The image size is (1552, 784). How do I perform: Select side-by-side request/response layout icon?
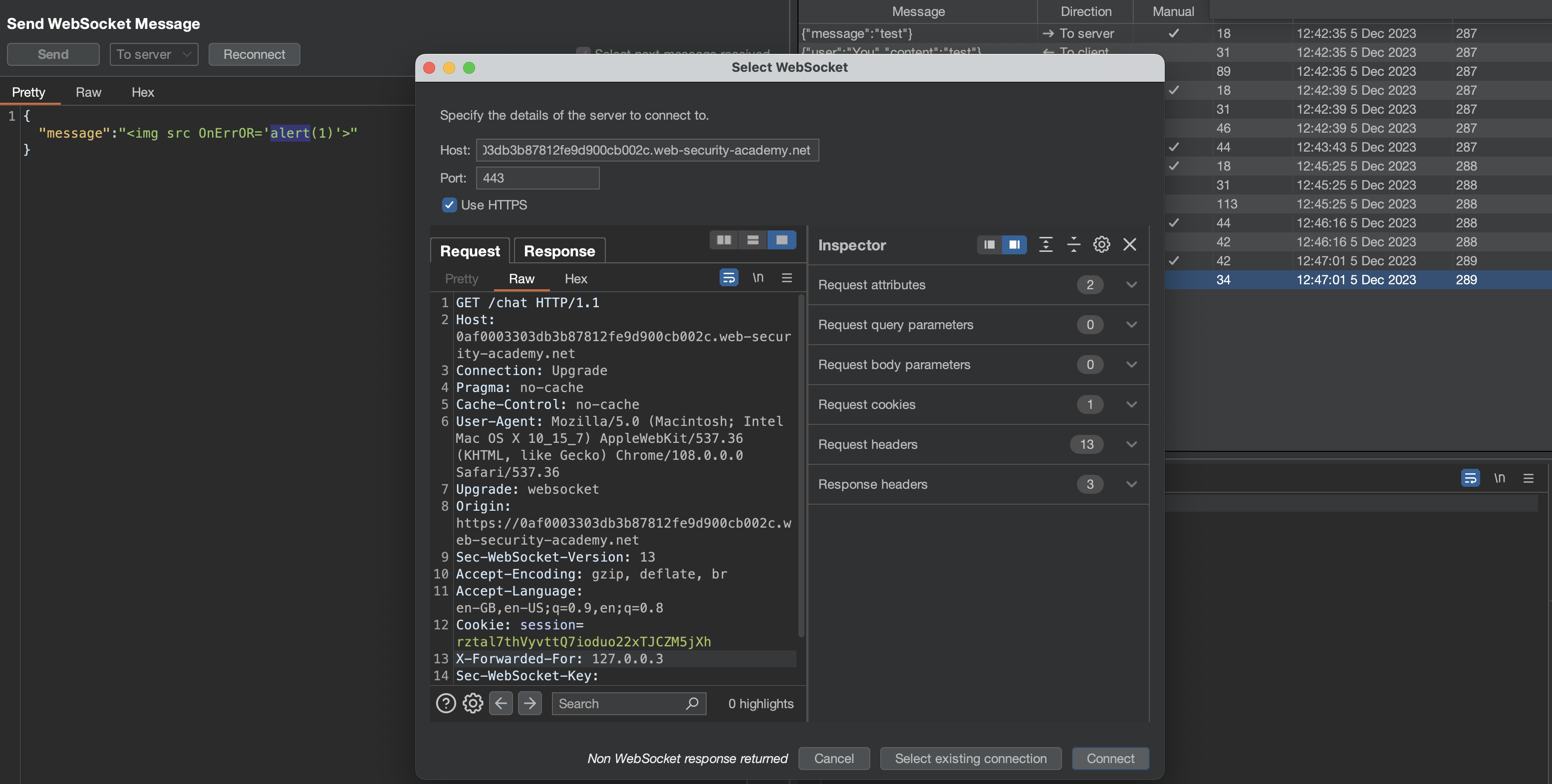(724, 240)
